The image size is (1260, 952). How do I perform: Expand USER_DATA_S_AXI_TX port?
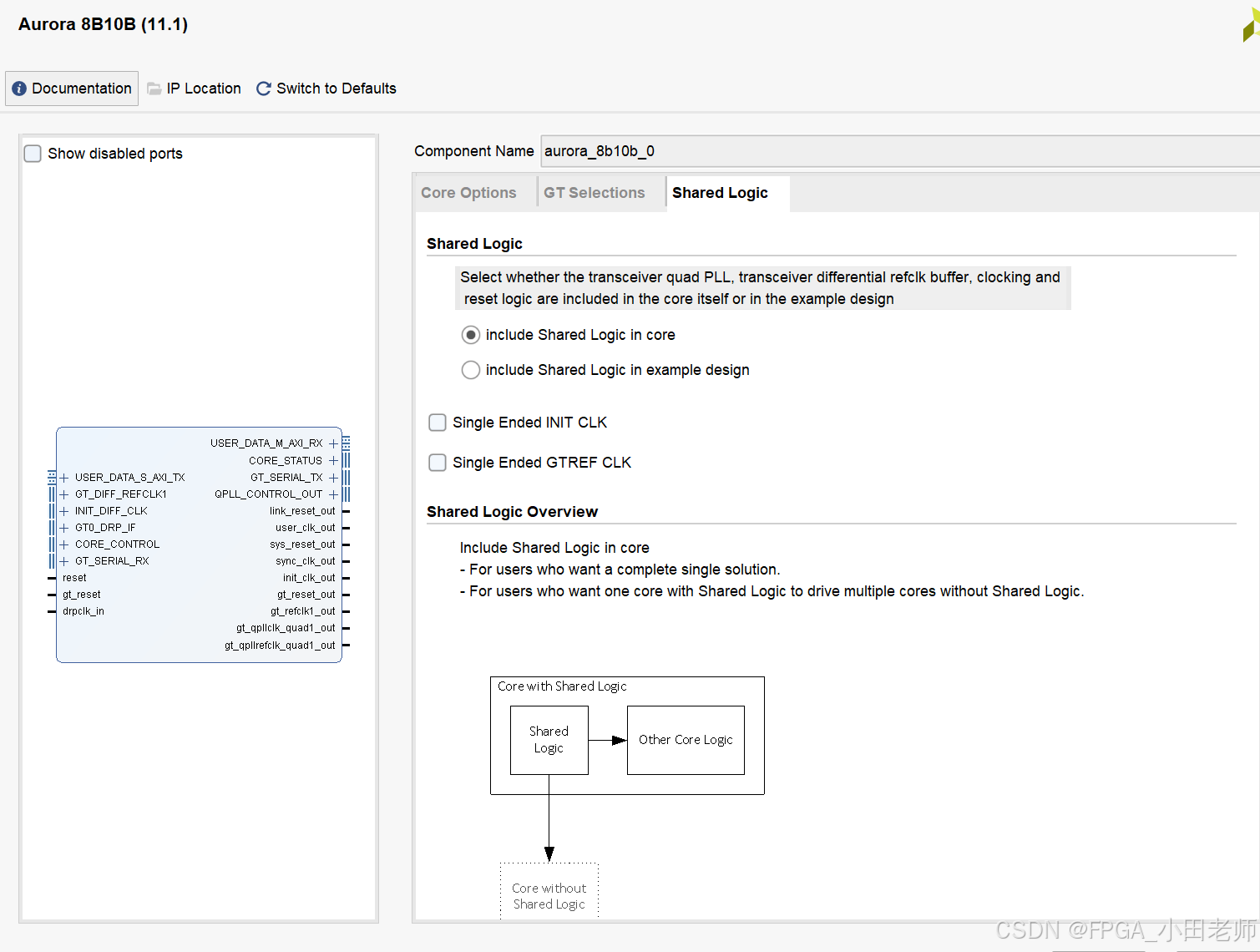pyautogui.click(x=63, y=478)
